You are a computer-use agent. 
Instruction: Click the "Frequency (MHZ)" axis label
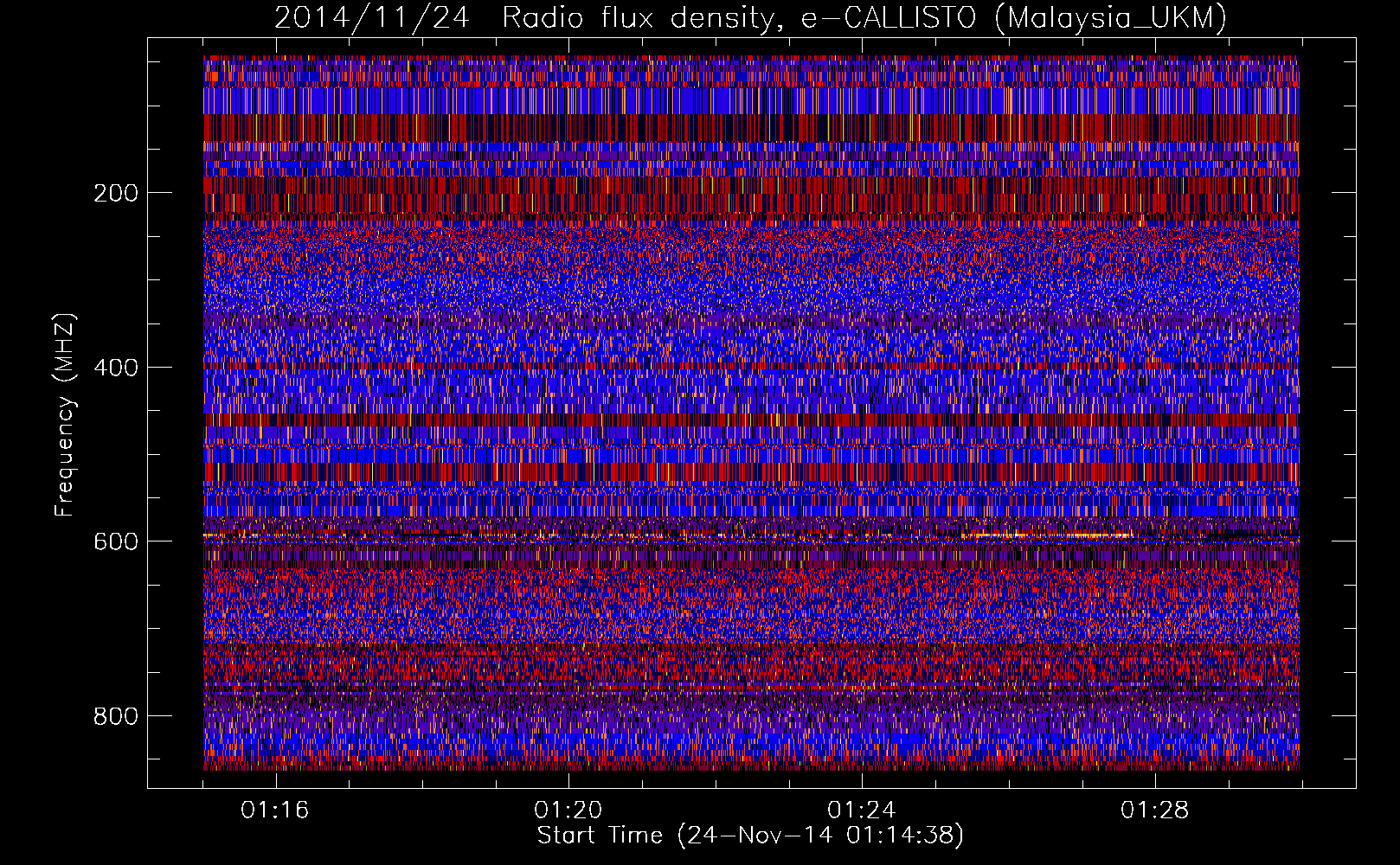(x=65, y=415)
